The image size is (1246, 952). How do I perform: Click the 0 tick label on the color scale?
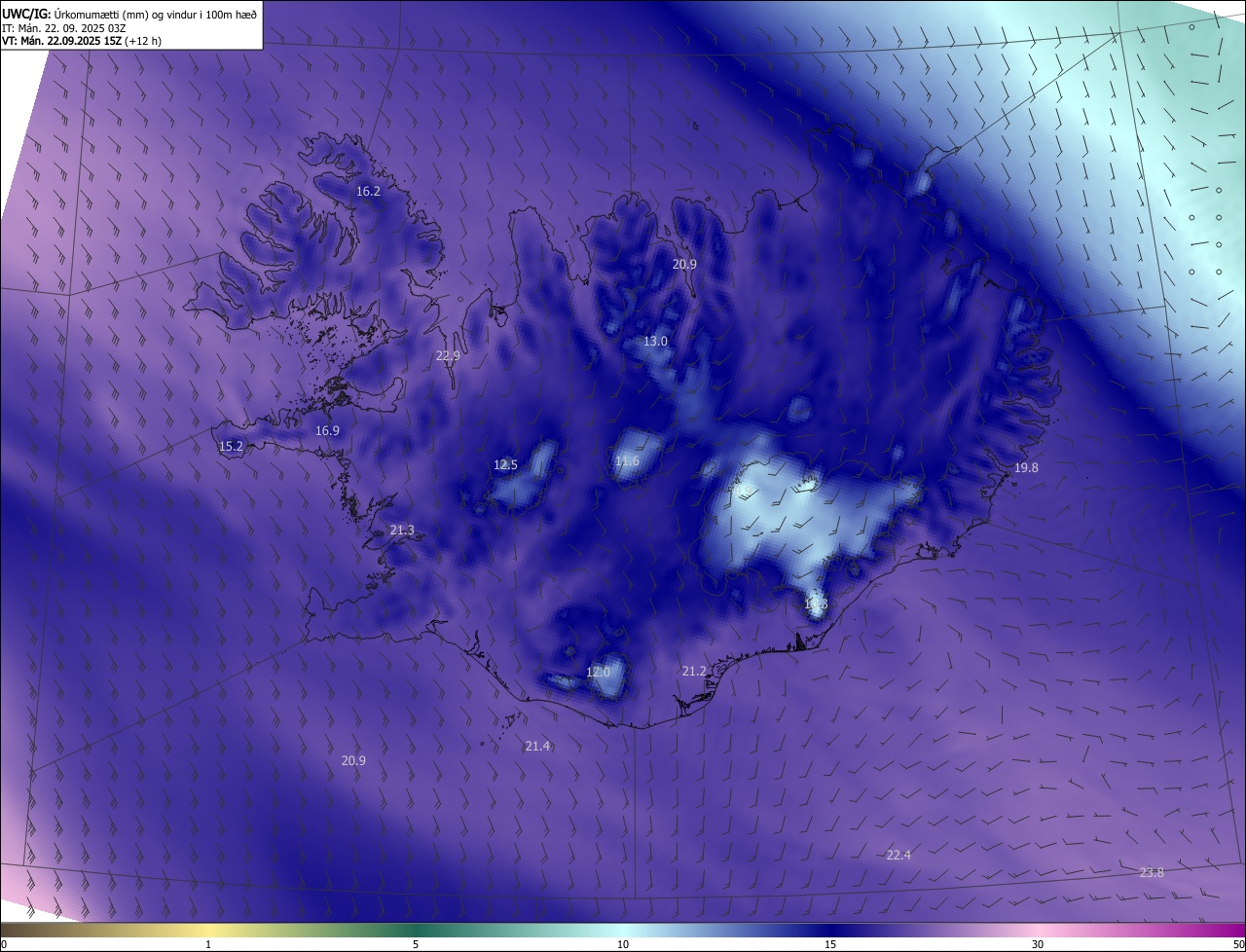4,944
